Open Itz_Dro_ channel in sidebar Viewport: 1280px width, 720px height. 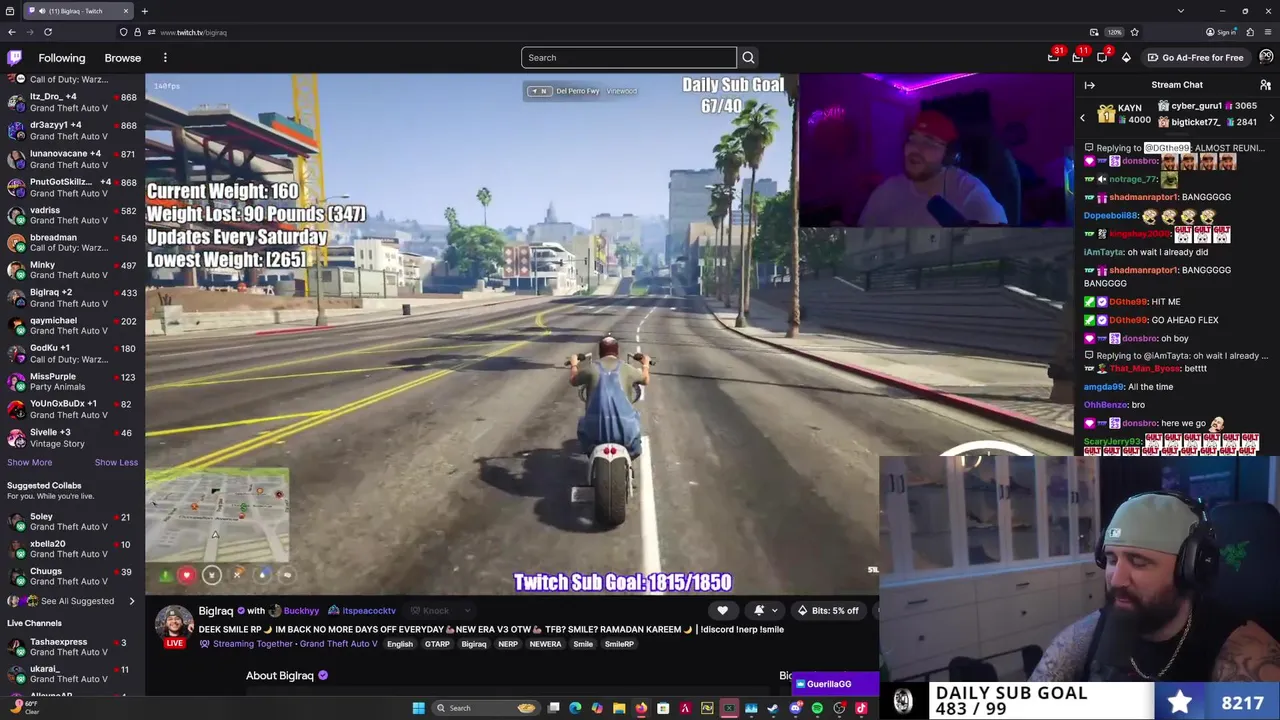pos(72,102)
